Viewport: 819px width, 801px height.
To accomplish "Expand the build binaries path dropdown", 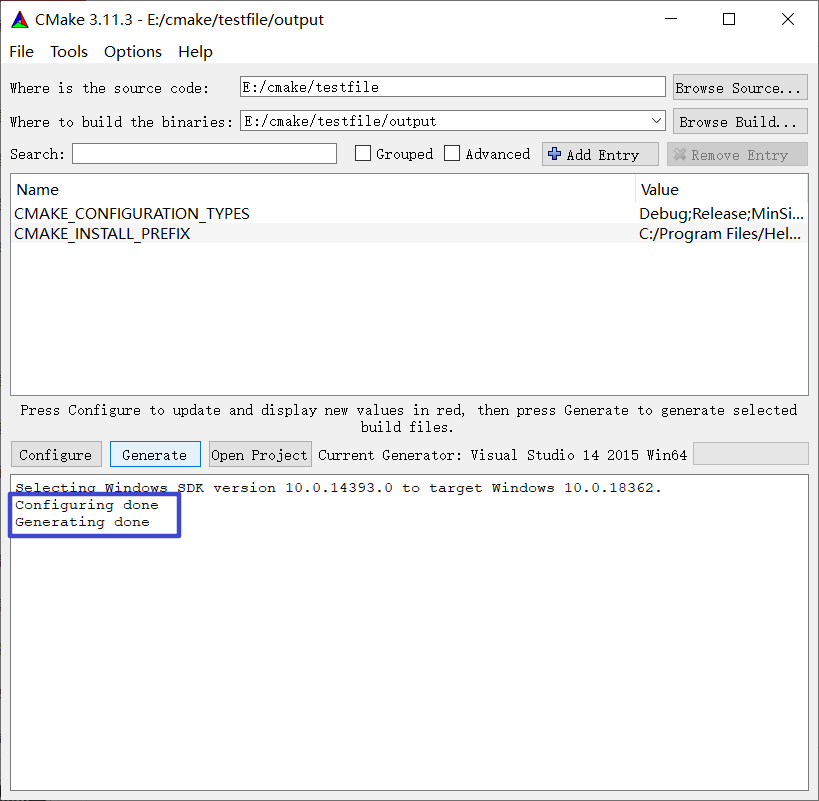I will point(656,121).
